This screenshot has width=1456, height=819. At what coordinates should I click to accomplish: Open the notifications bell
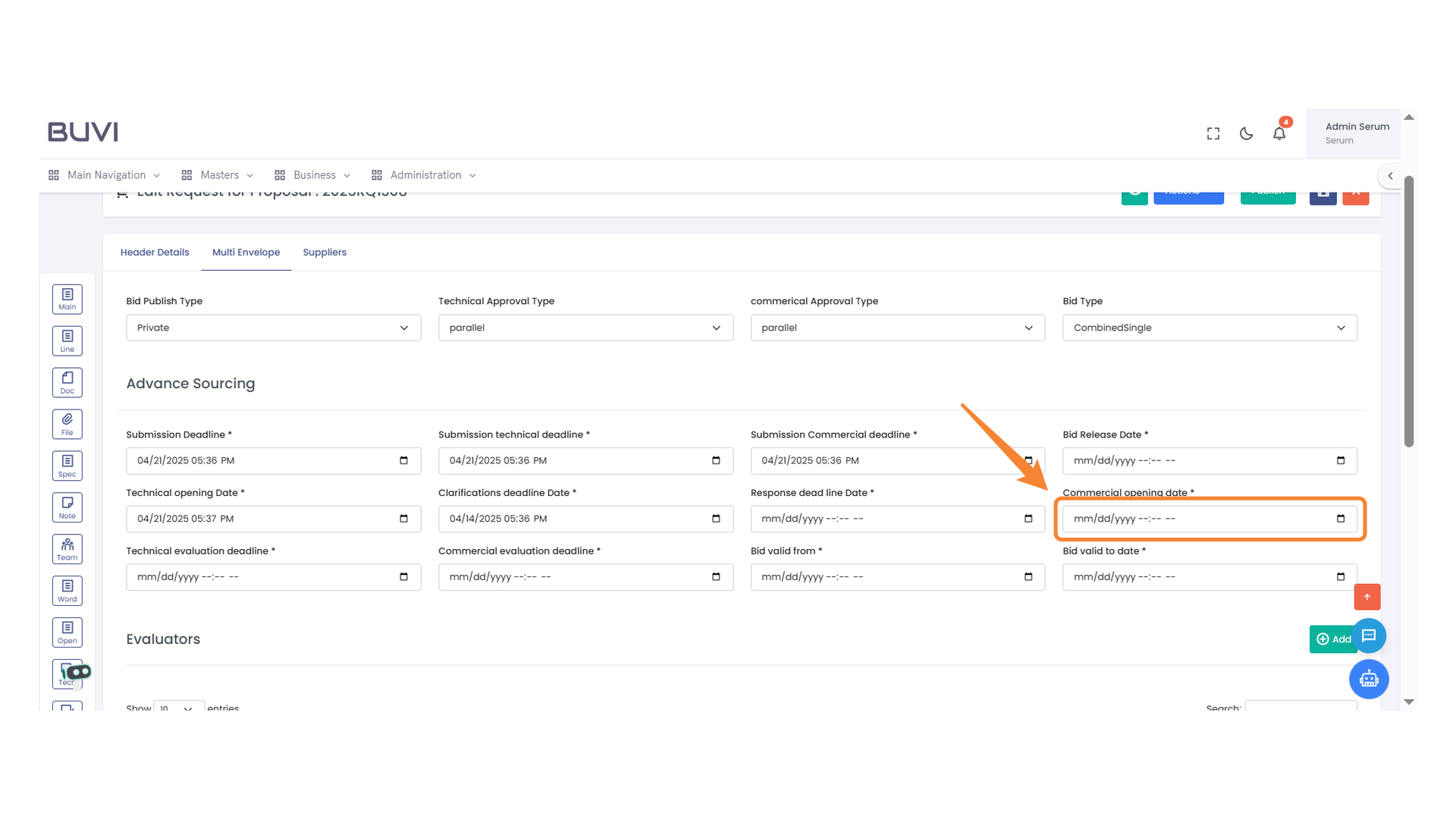point(1279,133)
